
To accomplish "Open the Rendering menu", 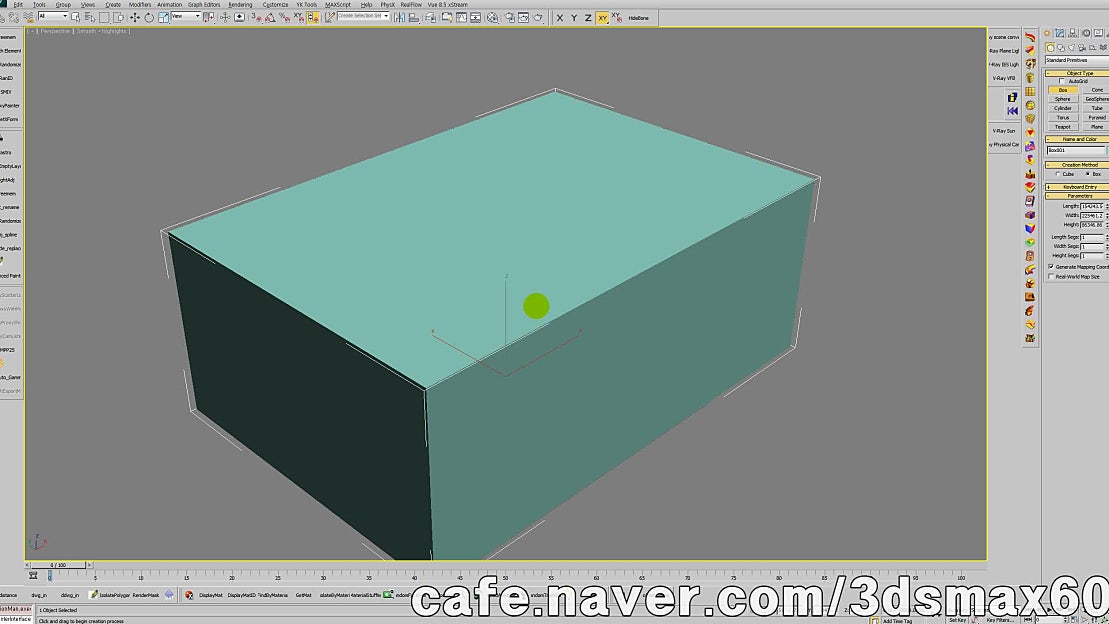I will (x=240, y=4).
